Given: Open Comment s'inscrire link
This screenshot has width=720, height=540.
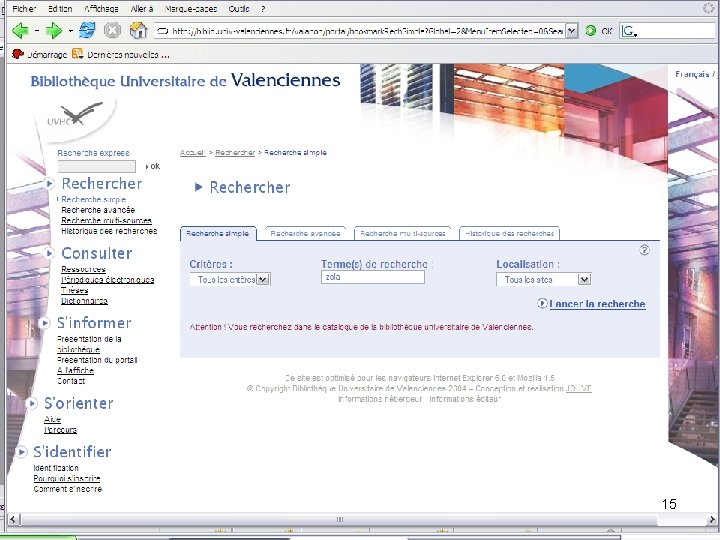Looking at the screenshot, I should click(68, 489).
